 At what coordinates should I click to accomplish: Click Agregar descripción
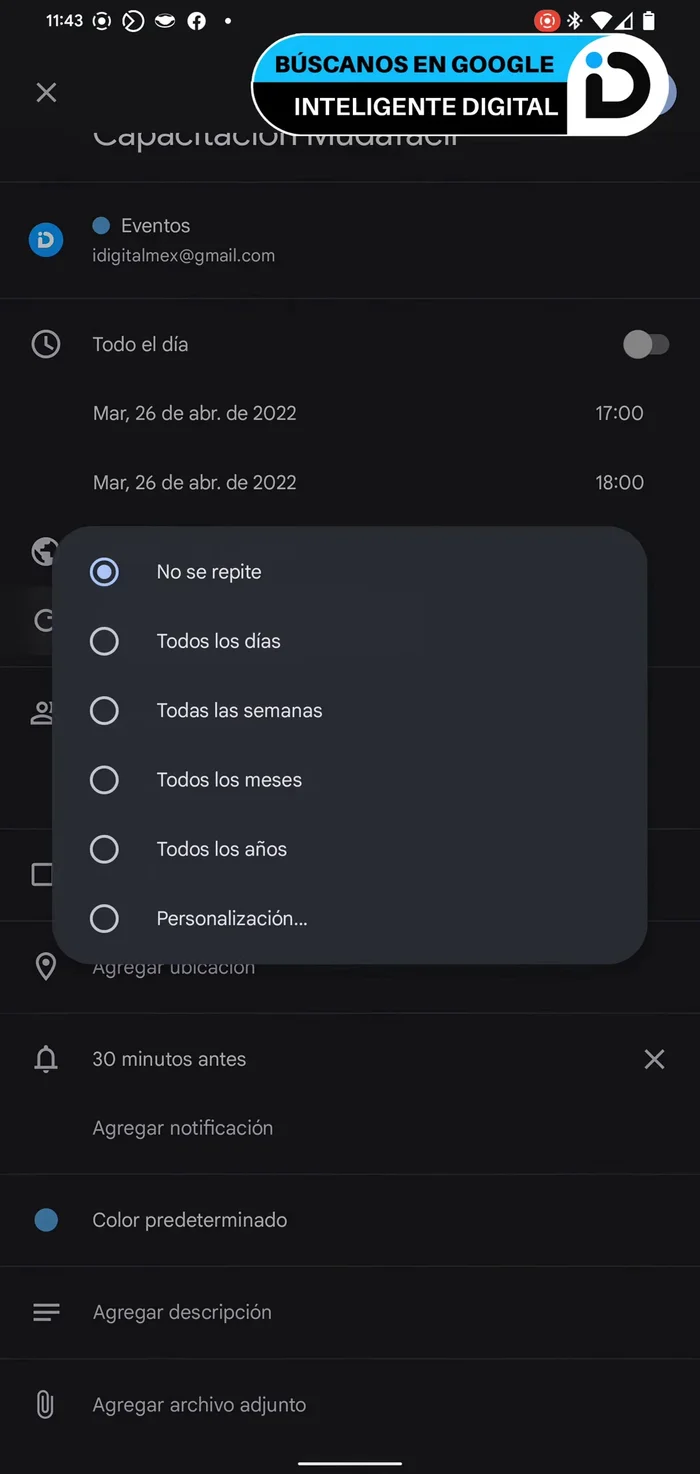(x=180, y=1311)
